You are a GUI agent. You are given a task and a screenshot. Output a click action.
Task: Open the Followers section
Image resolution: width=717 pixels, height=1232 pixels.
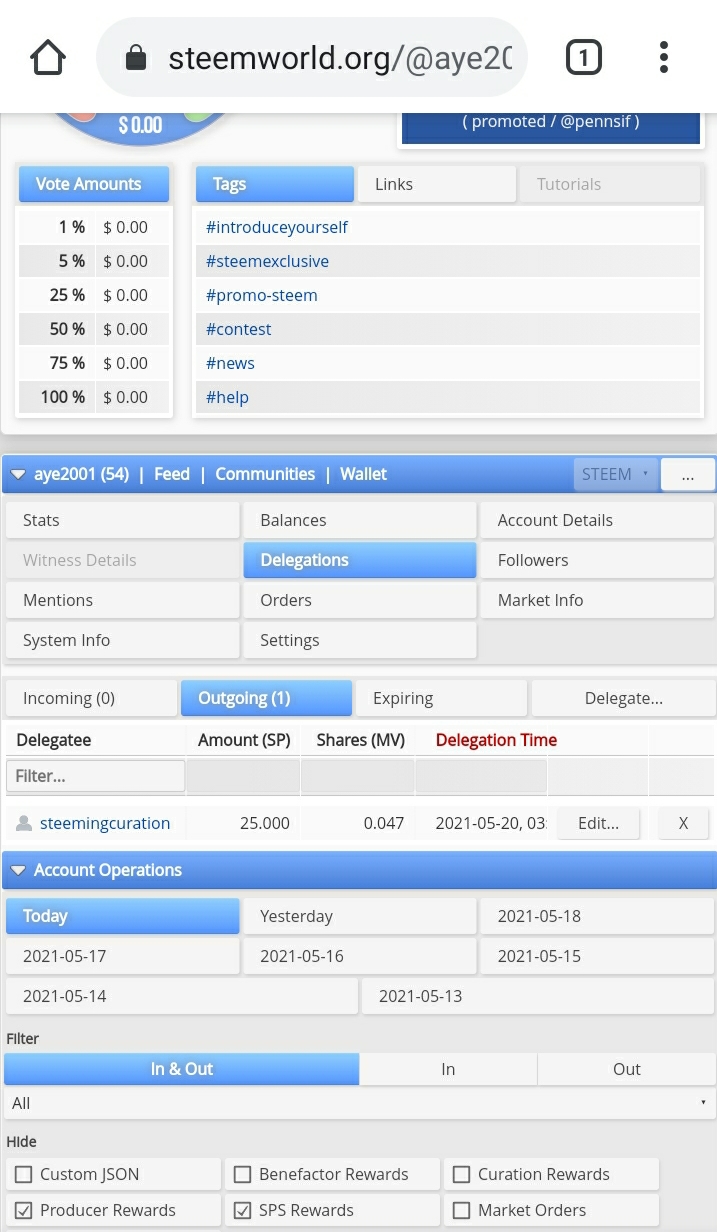pyautogui.click(x=597, y=560)
